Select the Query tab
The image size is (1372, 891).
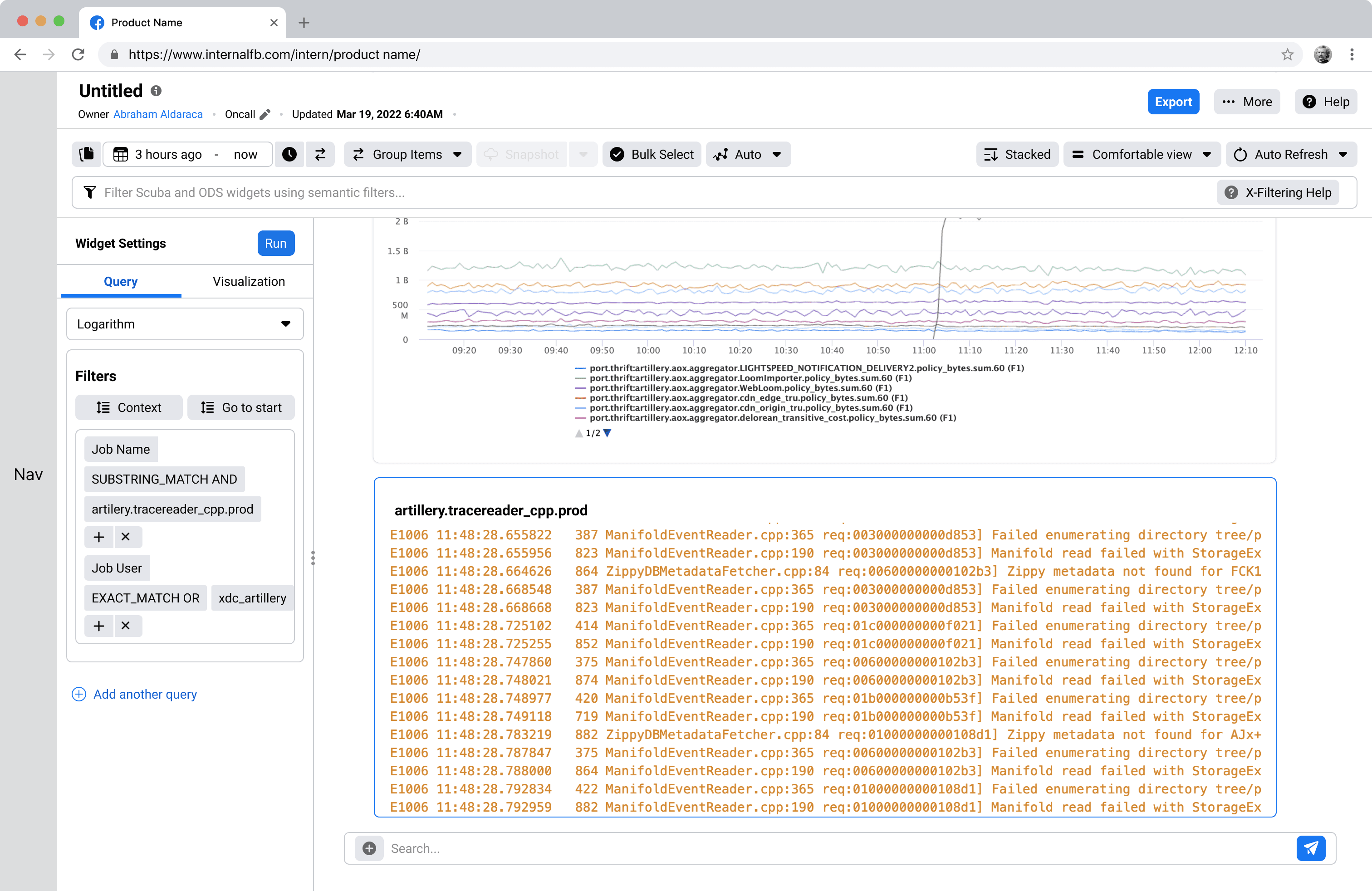pos(121,281)
